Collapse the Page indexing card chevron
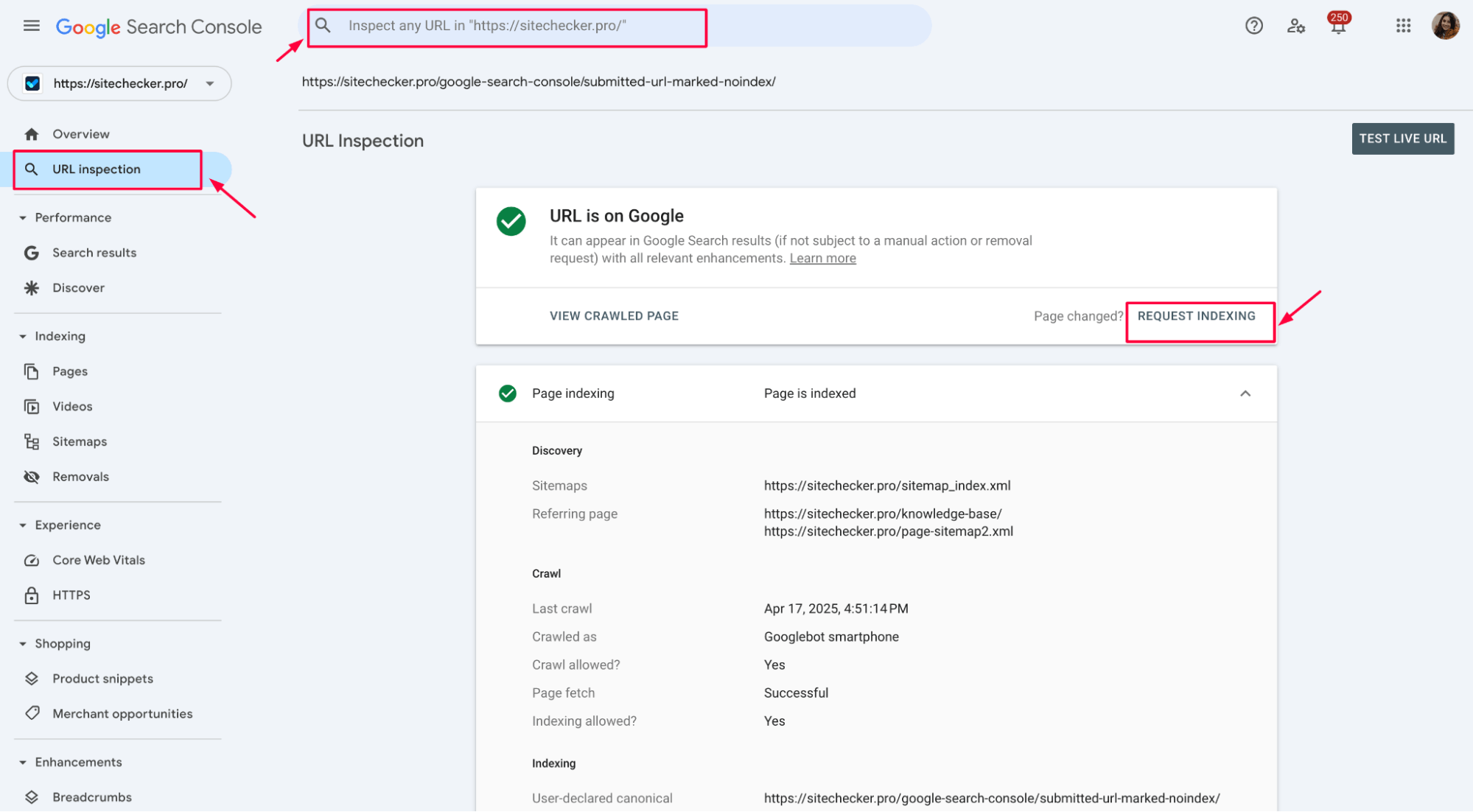Viewport: 1473px width, 812px height. [1245, 393]
